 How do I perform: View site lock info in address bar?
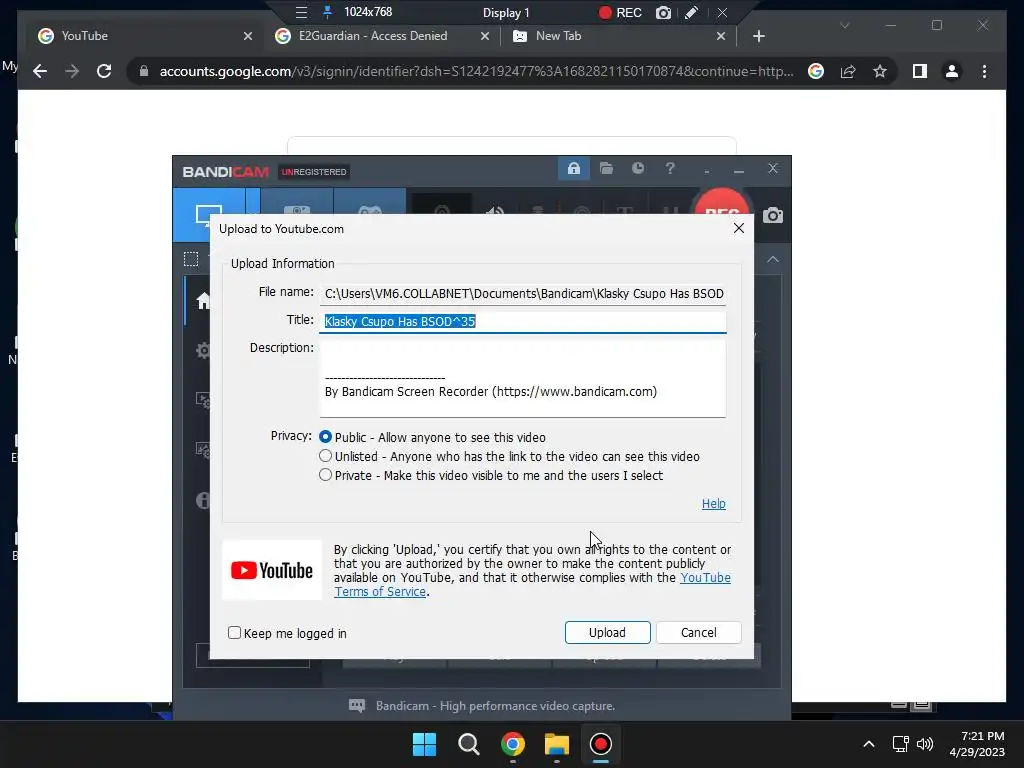pyautogui.click(x=144, y=71)
